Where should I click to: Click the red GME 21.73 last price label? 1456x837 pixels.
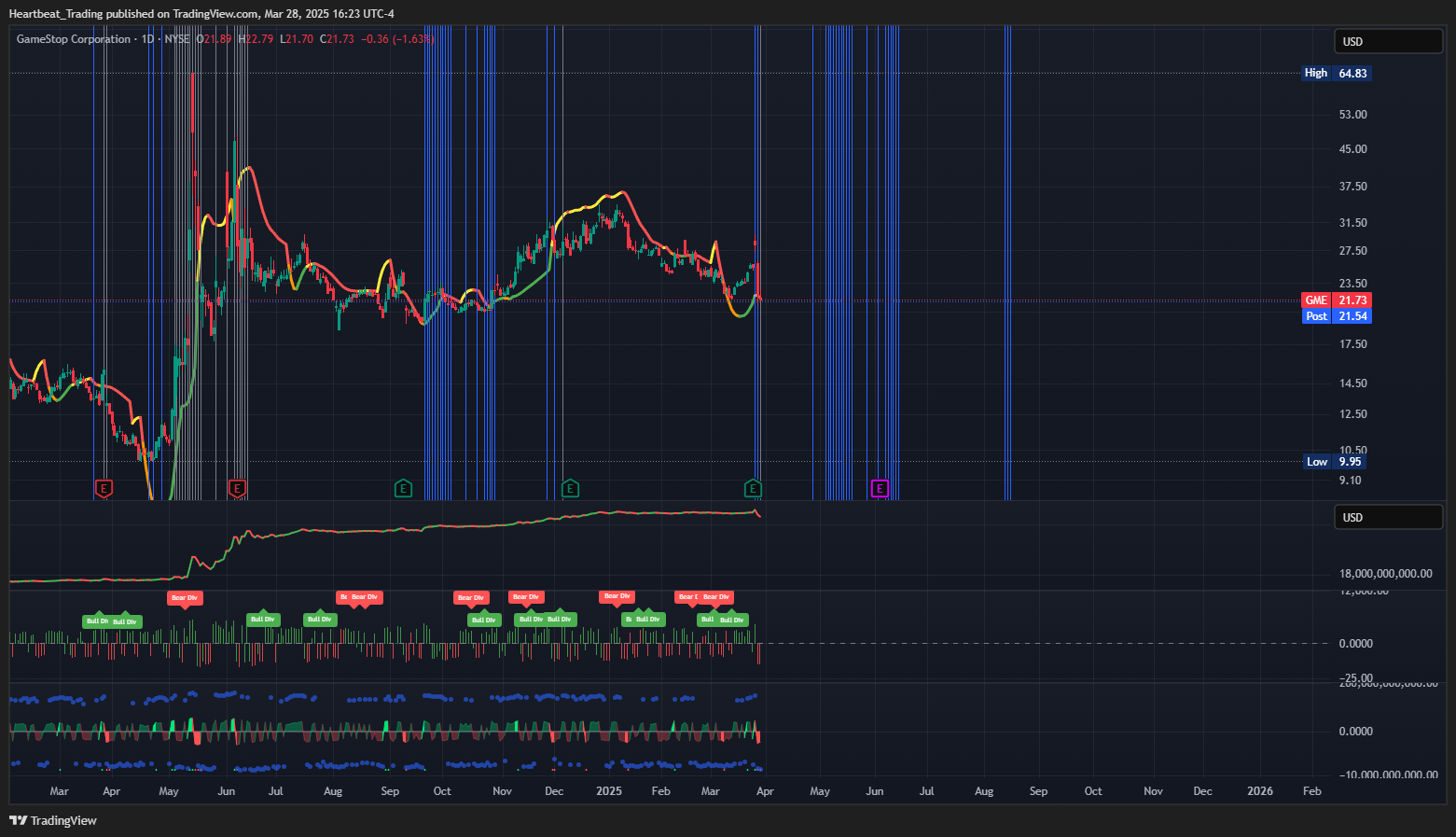[1337, 300]
